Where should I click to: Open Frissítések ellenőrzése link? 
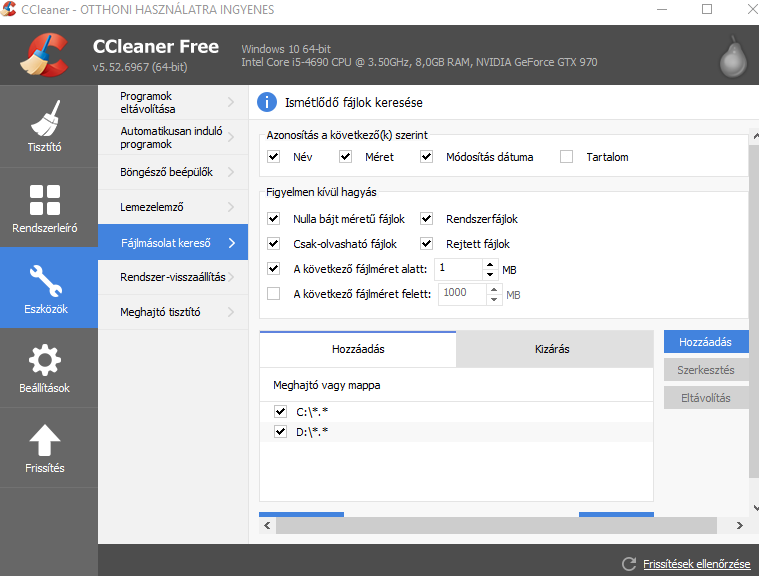[697, 564]
